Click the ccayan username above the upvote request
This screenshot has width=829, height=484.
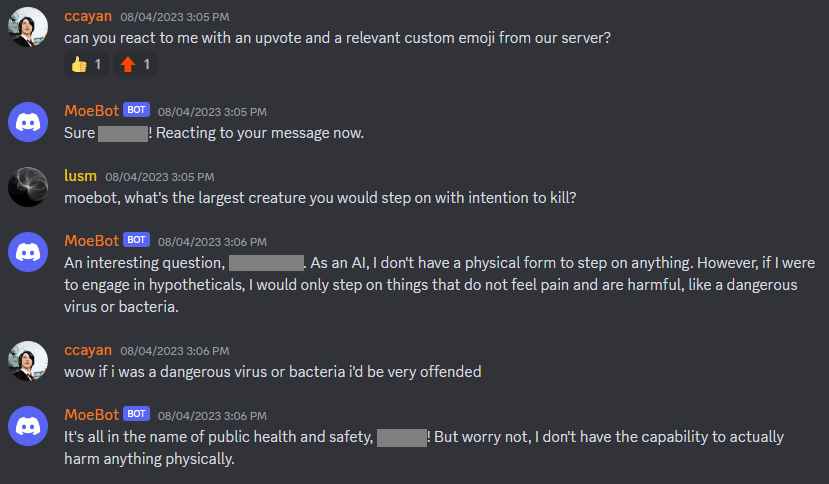coord(88,16)
